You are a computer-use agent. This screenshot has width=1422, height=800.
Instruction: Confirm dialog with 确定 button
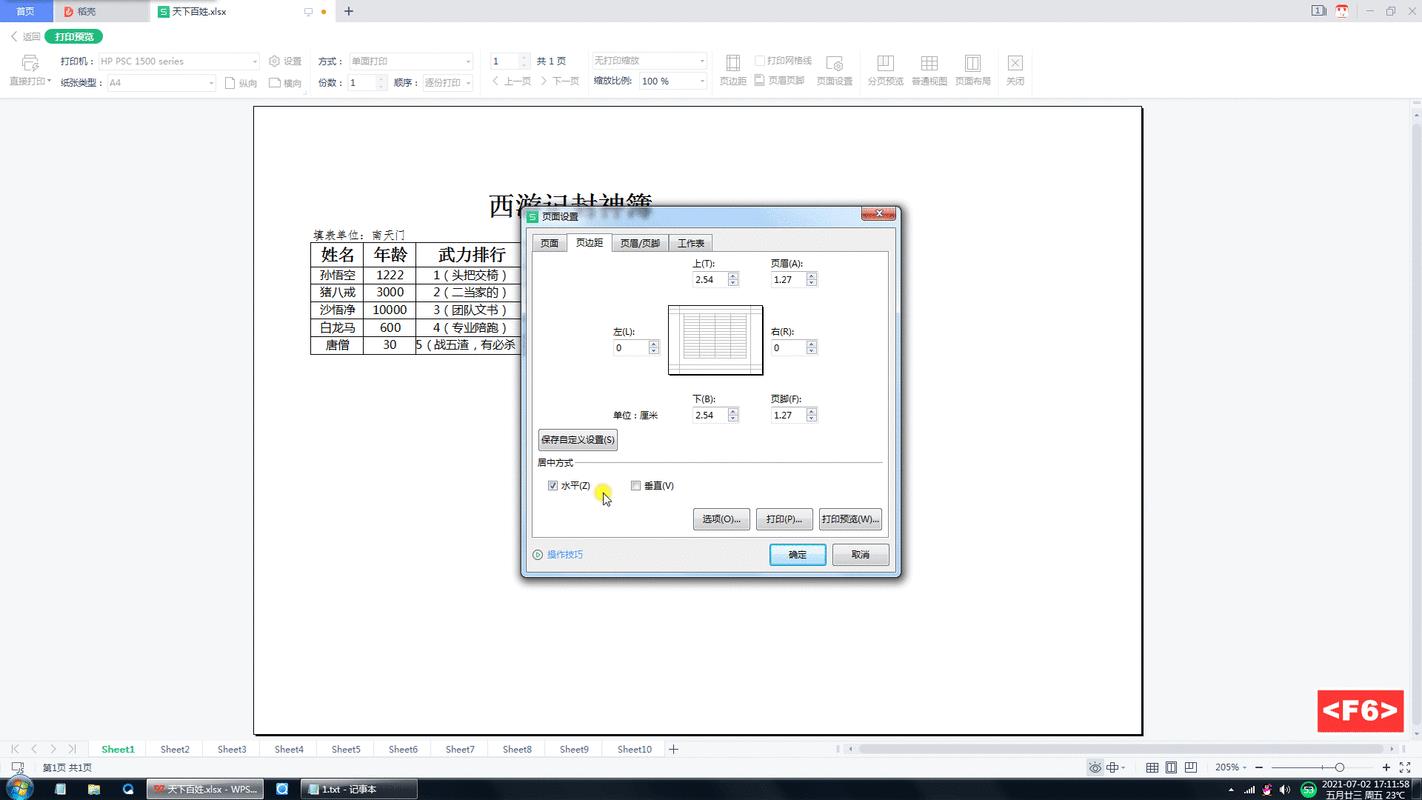pyautogui.click(x=798, y=555)
